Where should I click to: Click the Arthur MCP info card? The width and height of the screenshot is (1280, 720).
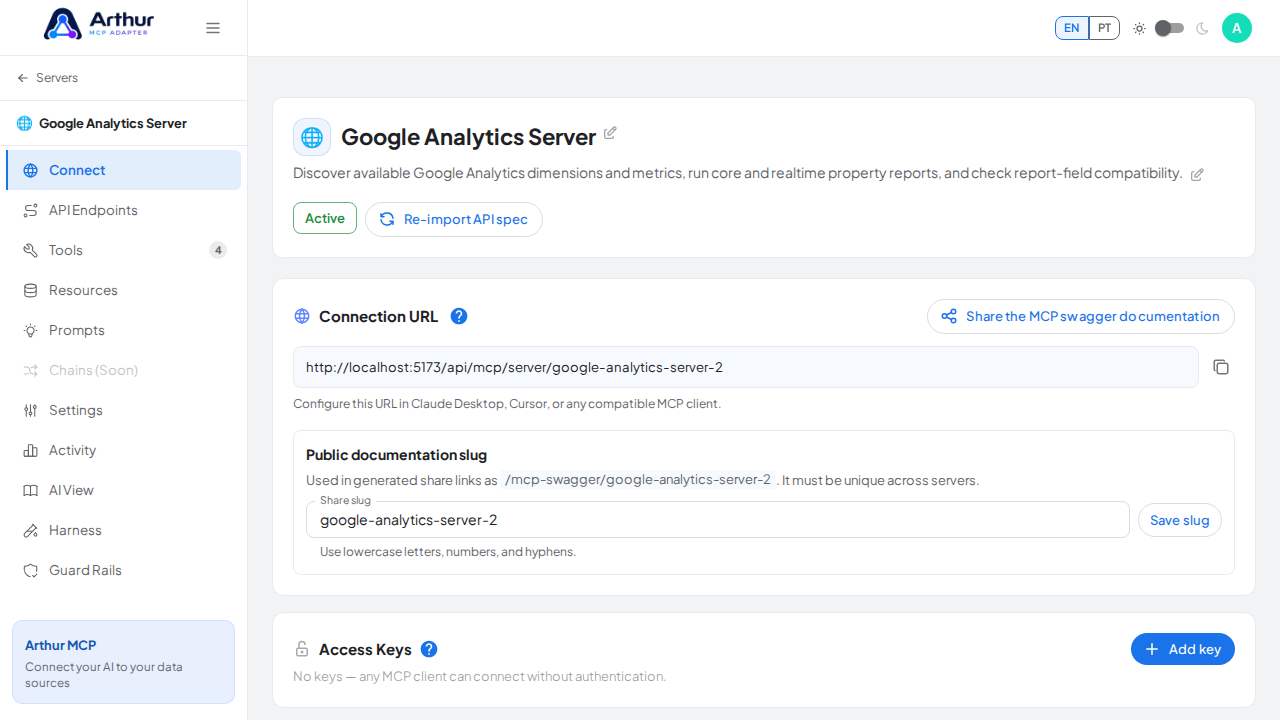pyautogui.click(x=123, y=662)
